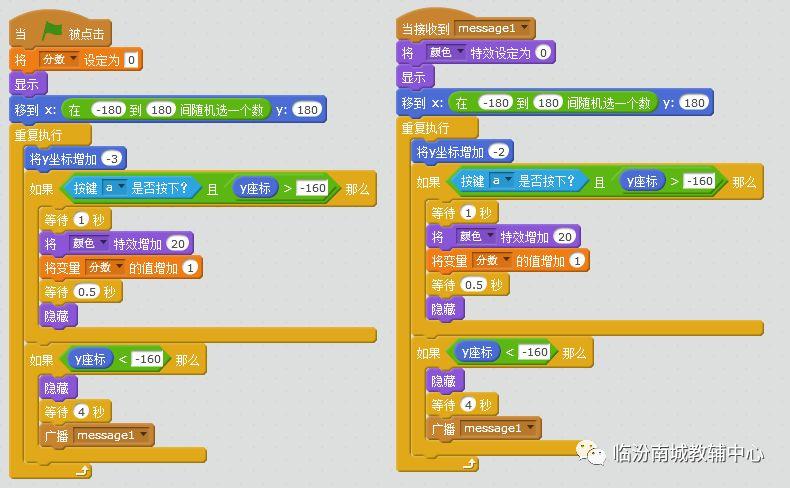Click the 隐藏 block under y座标 < -160 in right script
Viewport: 790px width, 488px height.
click(x=444, y=381)
